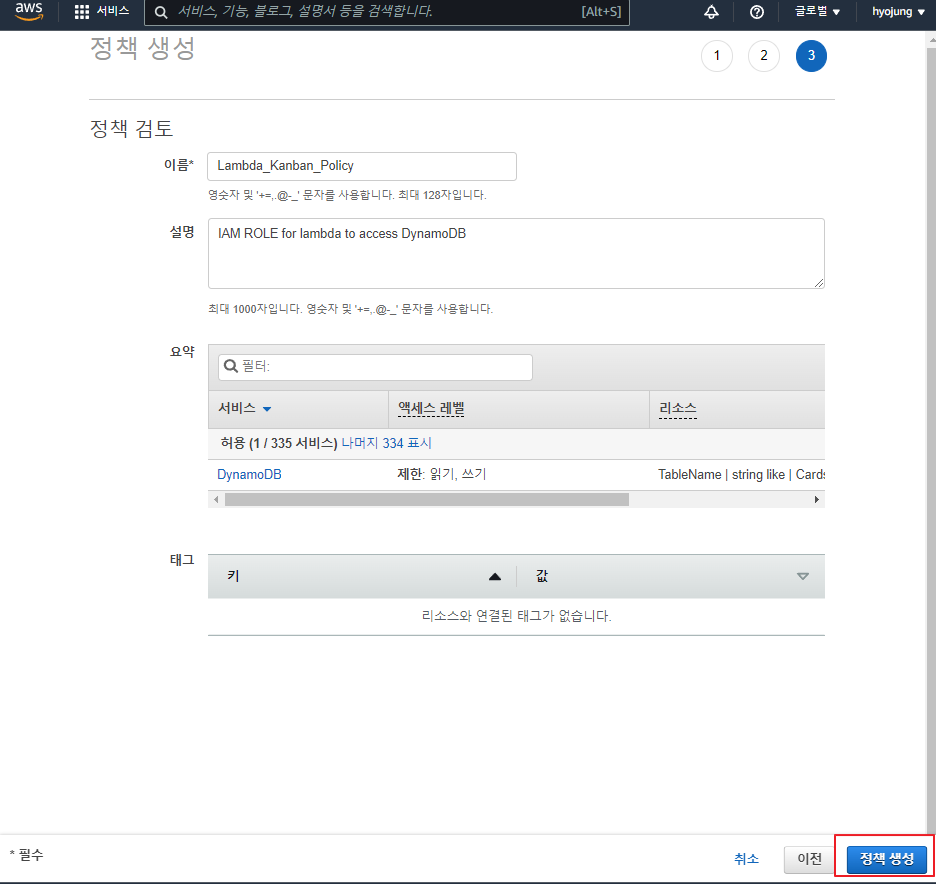936x884 pixels.
Task: Click the 값 tag column header
Action: (542, 576)
